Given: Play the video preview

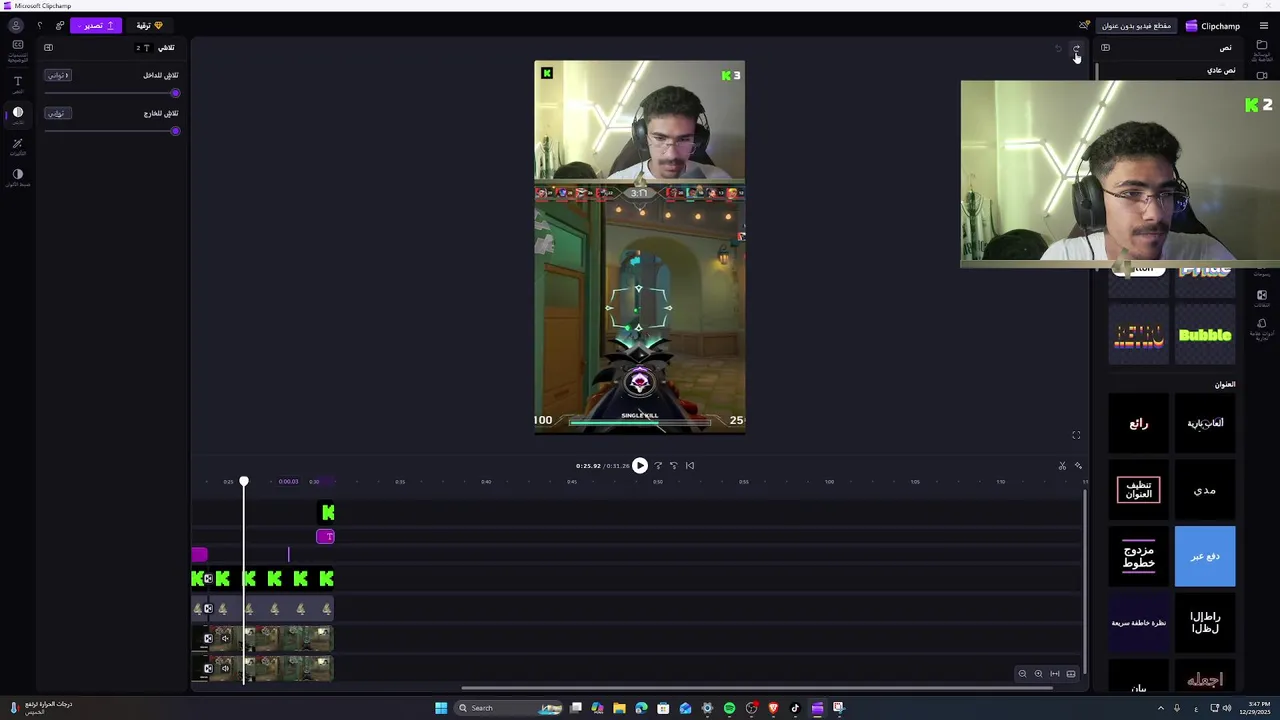Looking at the screenshot, I should click(640, 465).
